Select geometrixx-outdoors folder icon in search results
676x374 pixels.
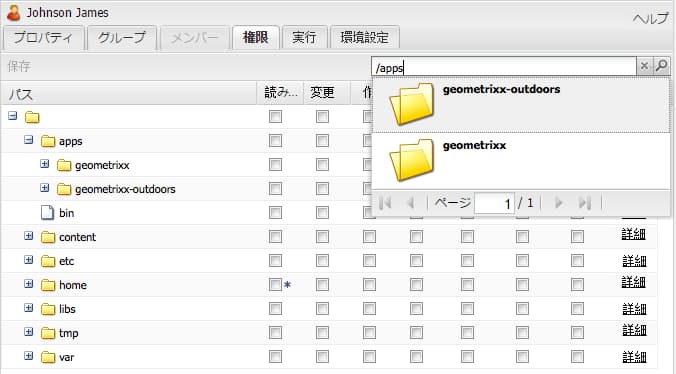tap(411, 104)
